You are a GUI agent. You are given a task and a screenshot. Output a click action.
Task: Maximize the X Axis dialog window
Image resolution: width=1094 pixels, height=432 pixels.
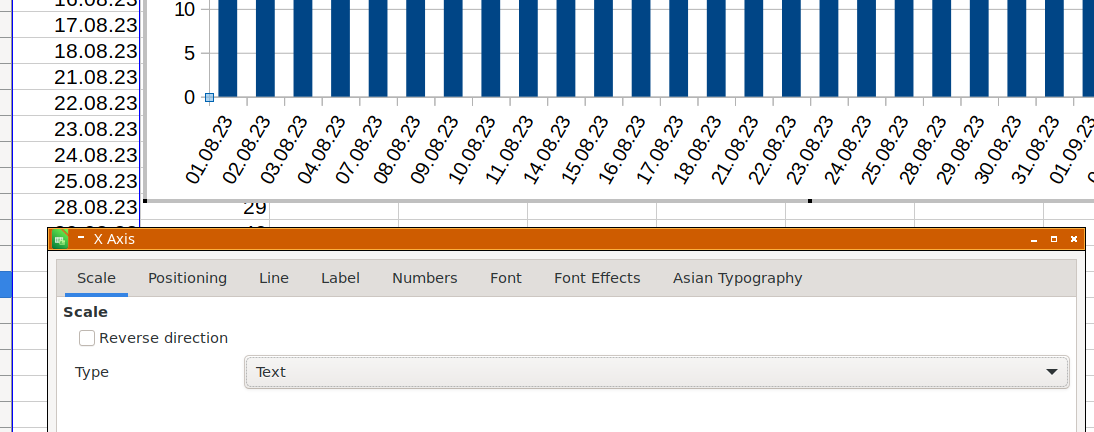[x=1054, y=239]
